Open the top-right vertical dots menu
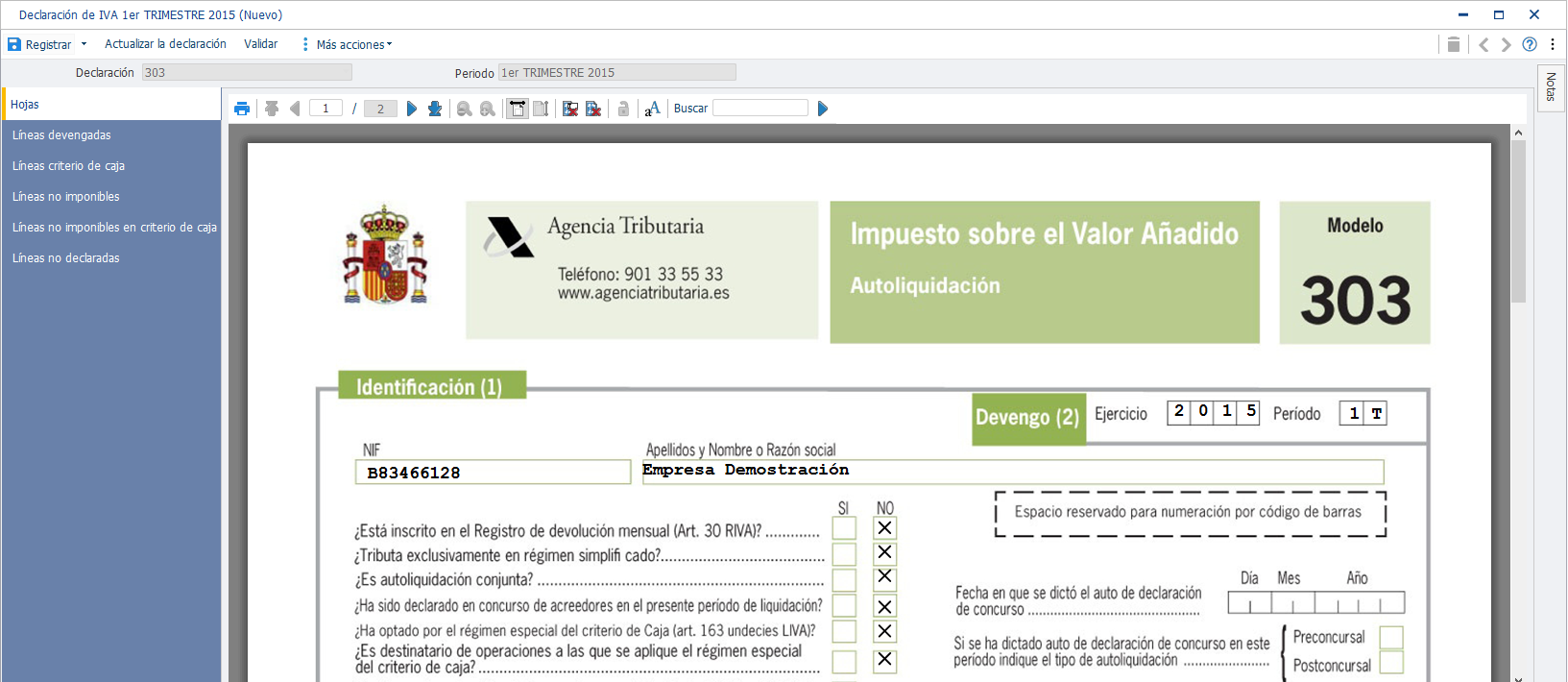 [1553, 44]
